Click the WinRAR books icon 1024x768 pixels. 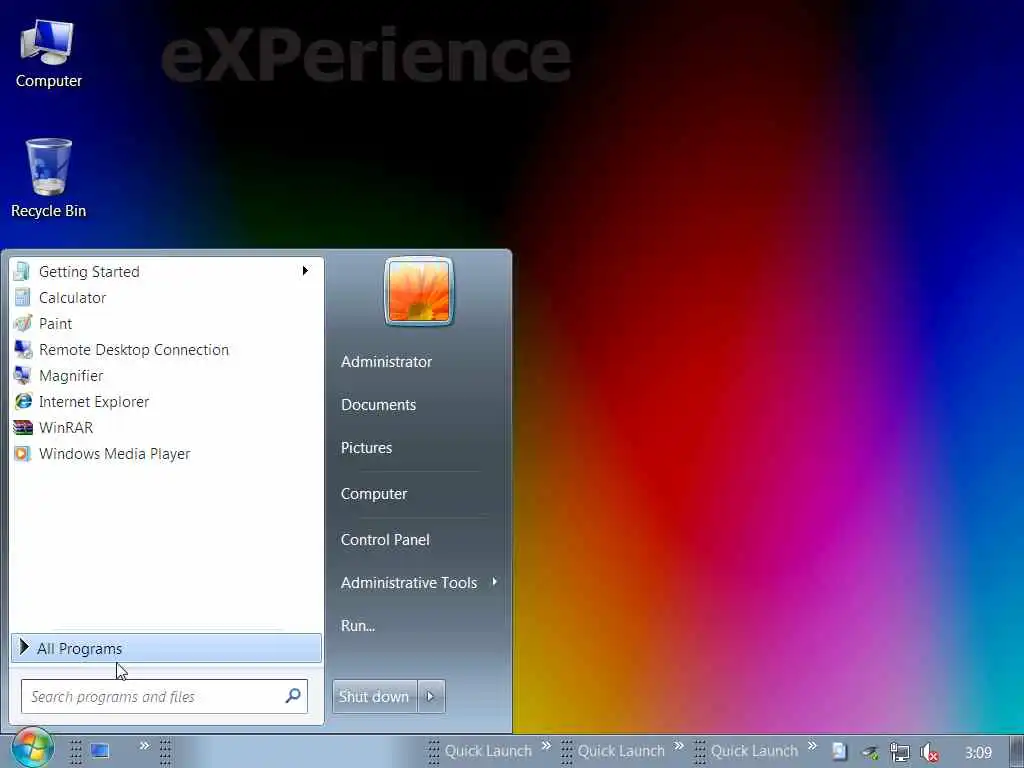tap(23, 428)
